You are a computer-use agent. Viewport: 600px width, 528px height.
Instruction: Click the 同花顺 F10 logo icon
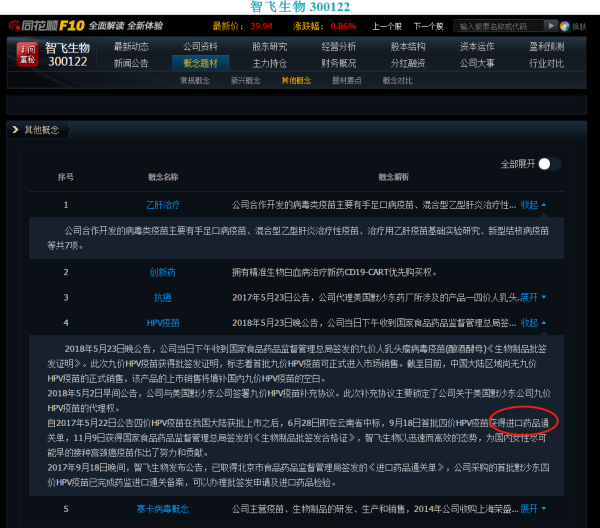click(46, 26)
